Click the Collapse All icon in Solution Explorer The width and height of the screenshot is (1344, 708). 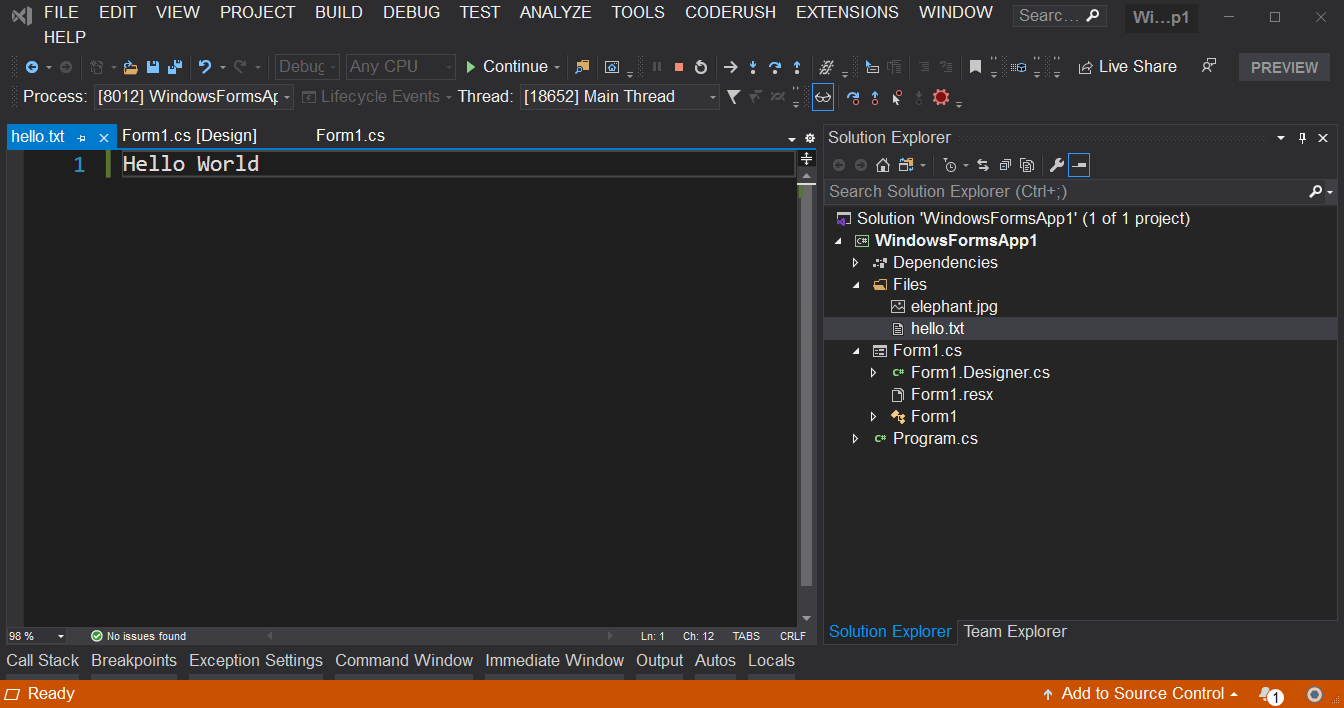(x=1005, y=165)
